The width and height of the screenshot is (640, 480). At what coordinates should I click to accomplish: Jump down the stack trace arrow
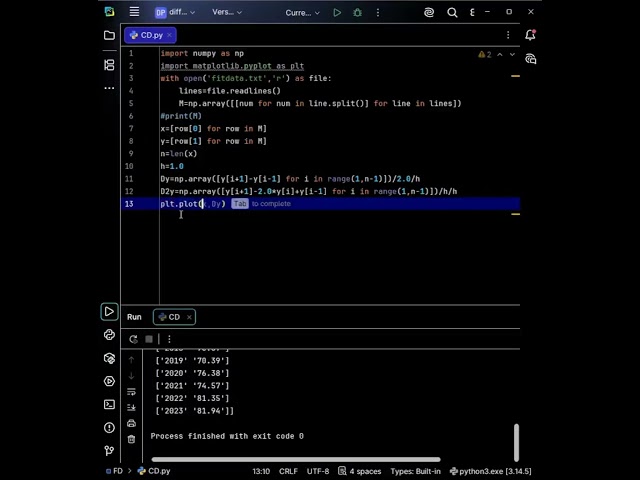[131, 376]
